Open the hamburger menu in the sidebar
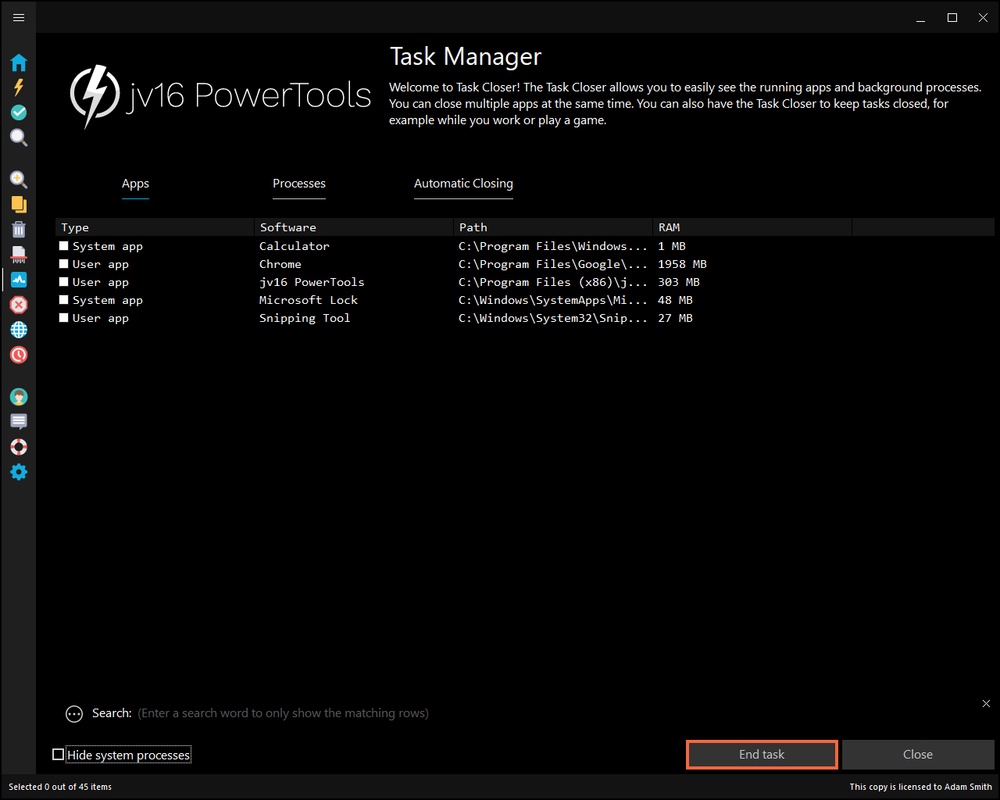 click(x=18, y=18)
